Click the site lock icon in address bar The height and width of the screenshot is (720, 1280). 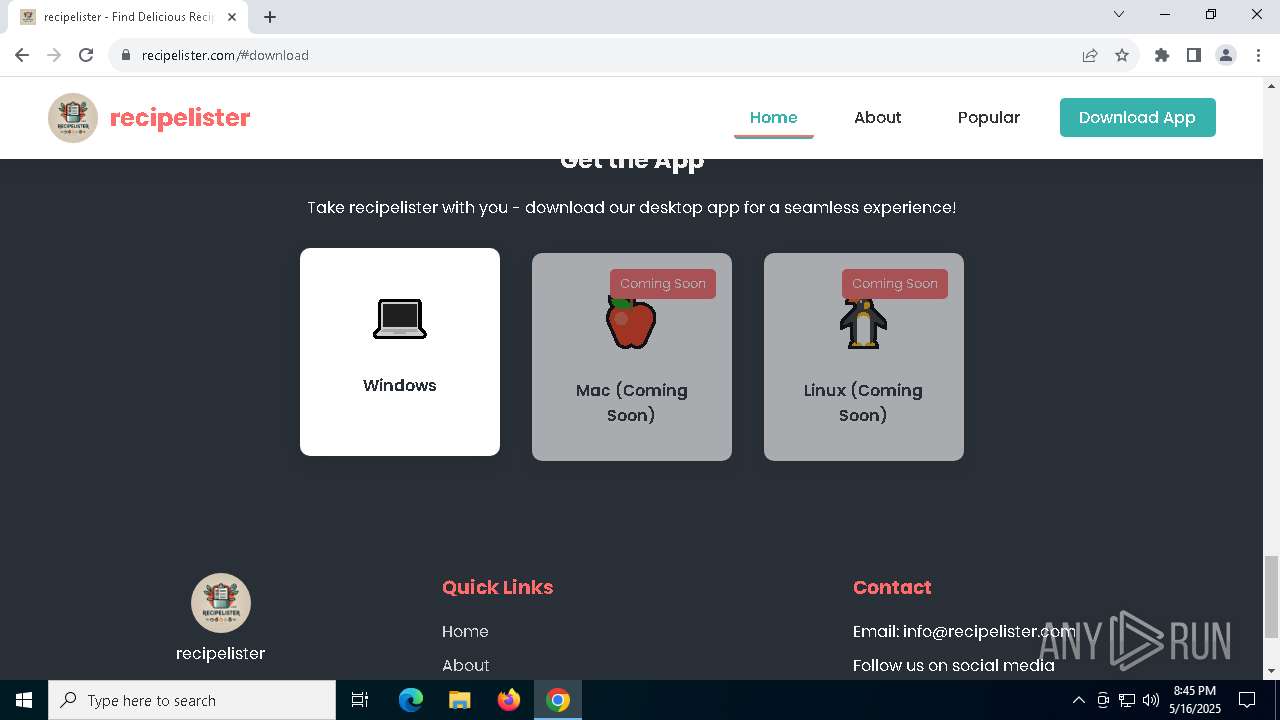click(126, 55)
